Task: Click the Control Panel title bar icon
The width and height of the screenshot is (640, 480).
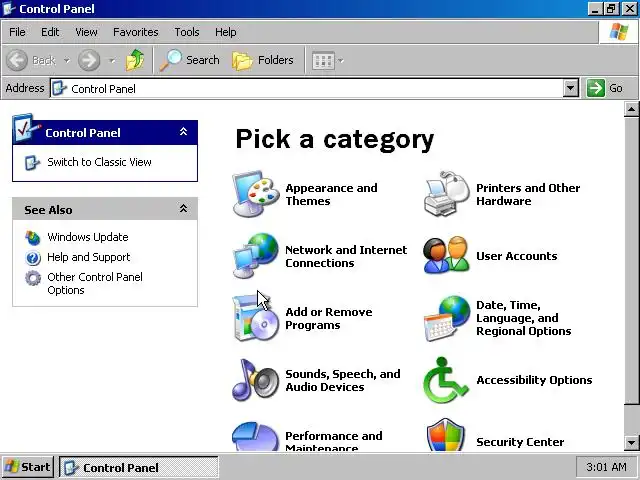Action: [9, 9]
